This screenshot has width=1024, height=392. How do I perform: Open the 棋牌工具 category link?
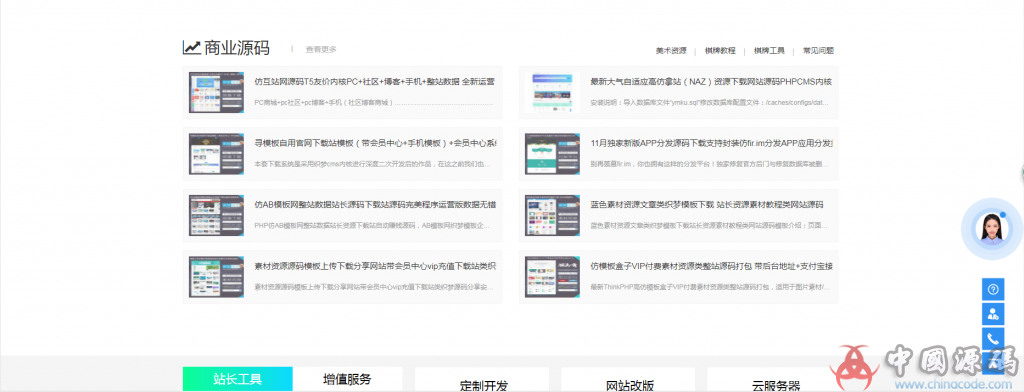point(769,50)
